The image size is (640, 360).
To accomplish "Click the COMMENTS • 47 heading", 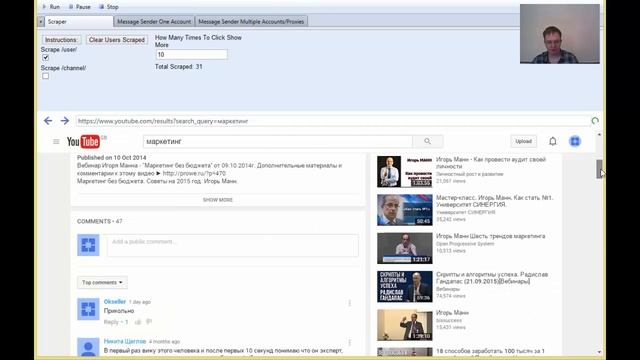I will (x=100, y=221).
